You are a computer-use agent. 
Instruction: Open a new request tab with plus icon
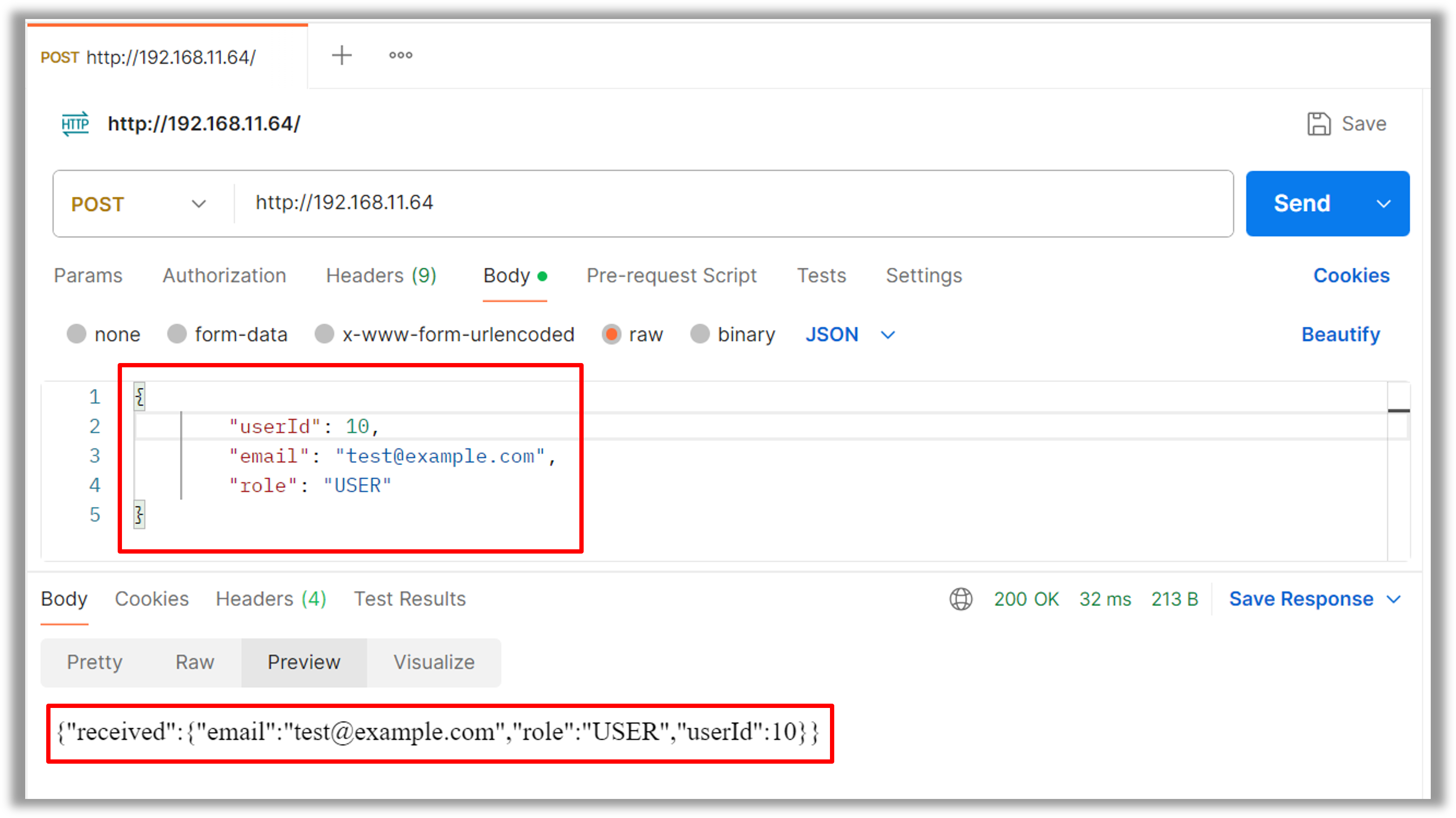point(342,55)
